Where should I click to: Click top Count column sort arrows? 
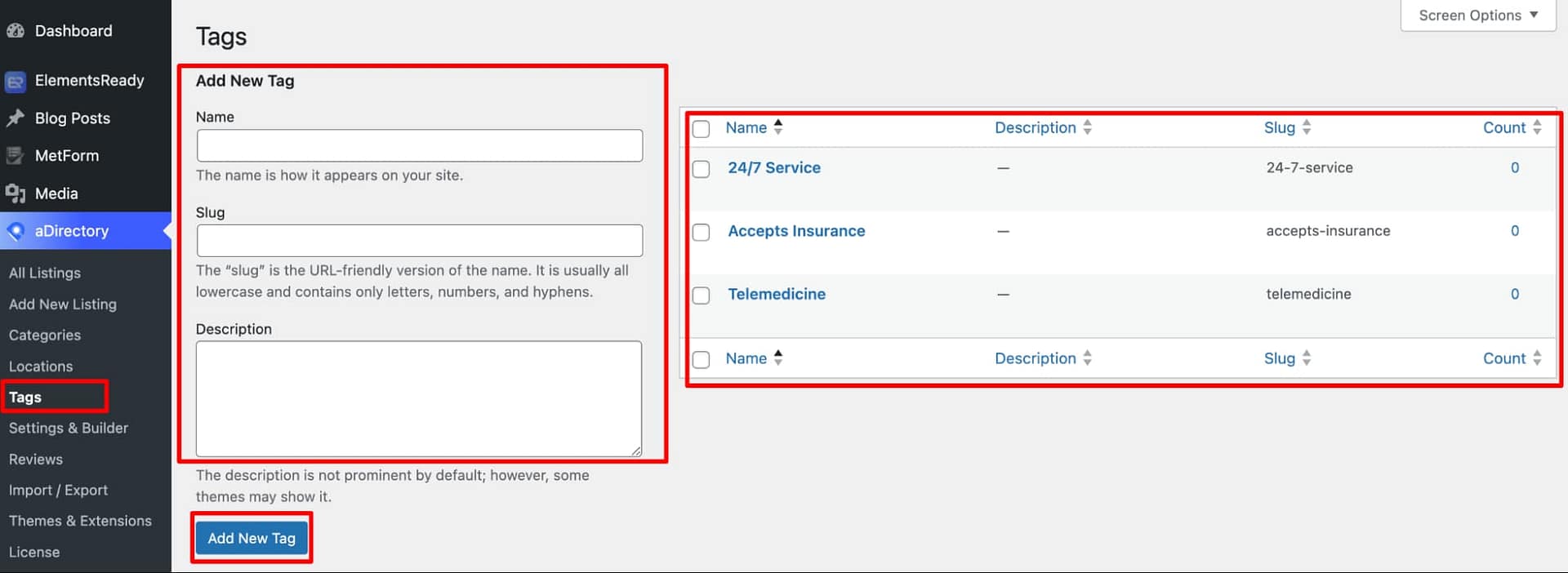tap(1536, 127)
